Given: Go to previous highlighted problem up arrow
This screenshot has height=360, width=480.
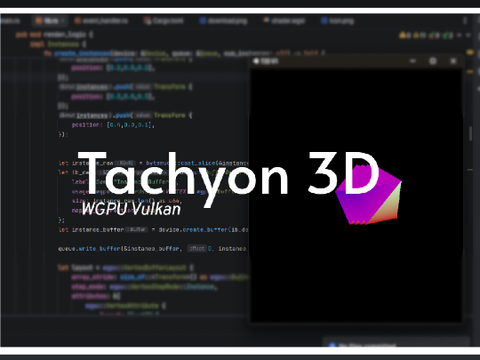Looking at the screenshot, I should [x=460, y=35].
